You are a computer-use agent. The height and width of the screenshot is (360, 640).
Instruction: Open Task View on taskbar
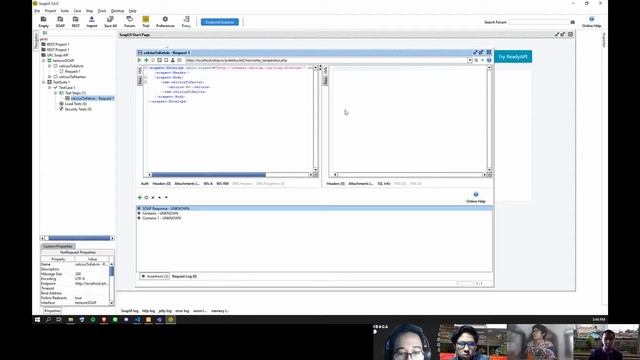(x=59, y=320)
